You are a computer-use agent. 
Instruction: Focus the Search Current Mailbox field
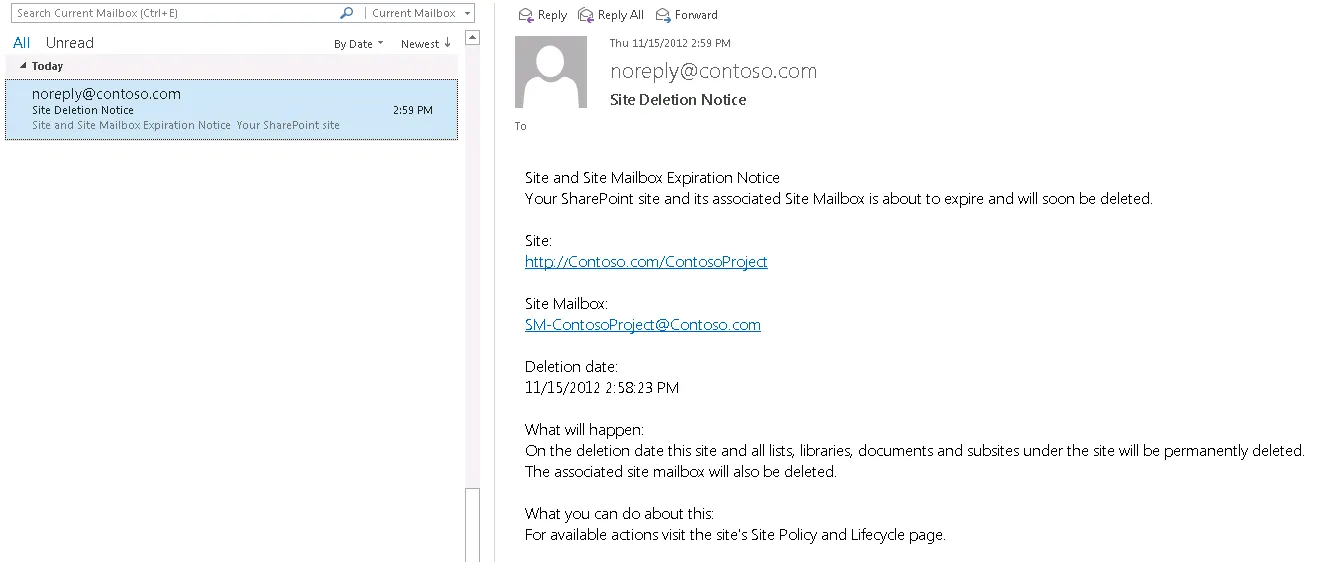pyautogui.click(x=176, y=13)
